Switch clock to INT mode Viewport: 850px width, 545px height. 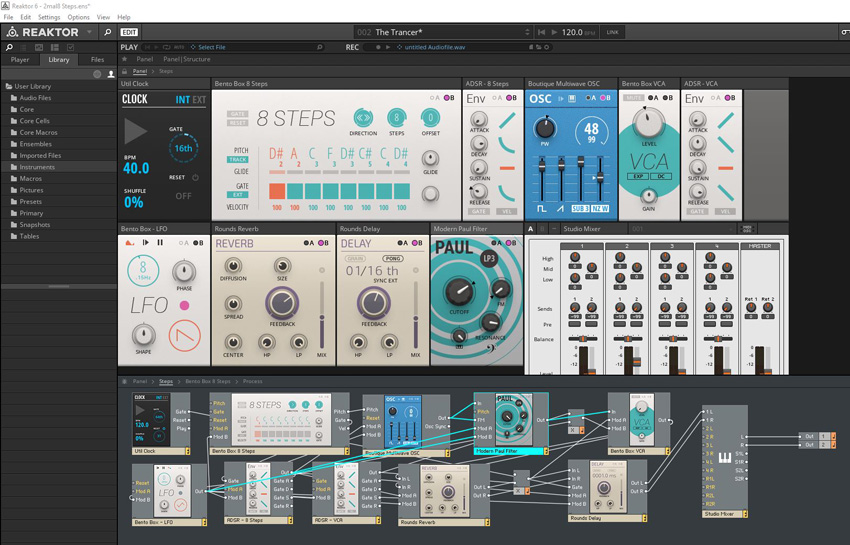[183, 100]
